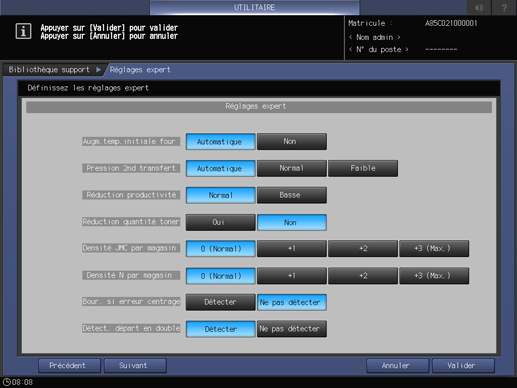
Task: Click the information icon beside validation message
Action: (x=23, y=31)
